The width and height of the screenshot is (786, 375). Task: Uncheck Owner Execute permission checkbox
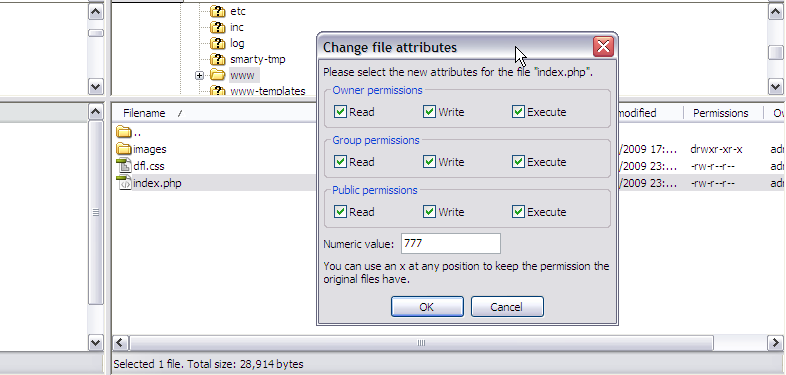518,111
